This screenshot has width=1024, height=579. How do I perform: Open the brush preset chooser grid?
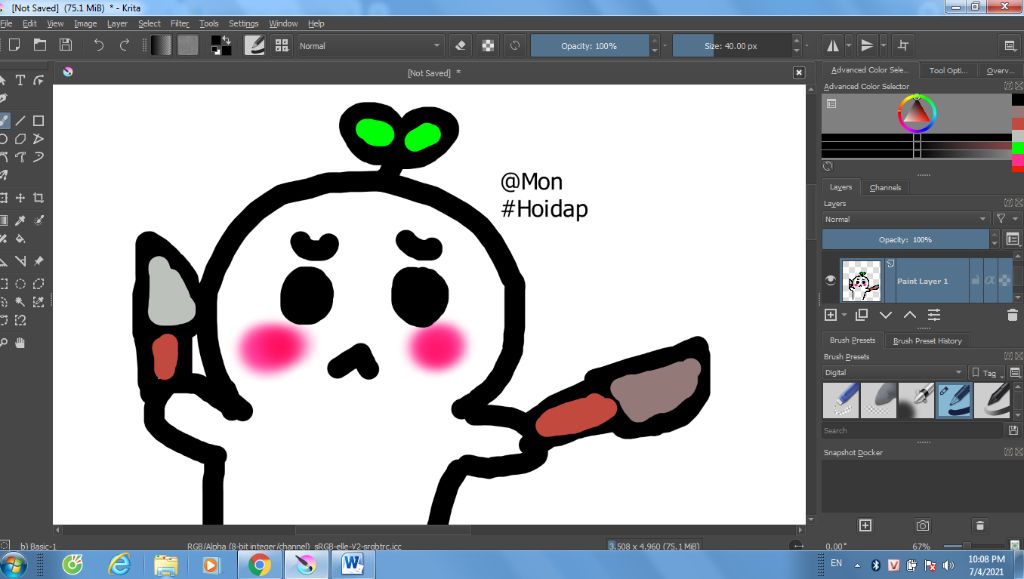tap(281, 45)
